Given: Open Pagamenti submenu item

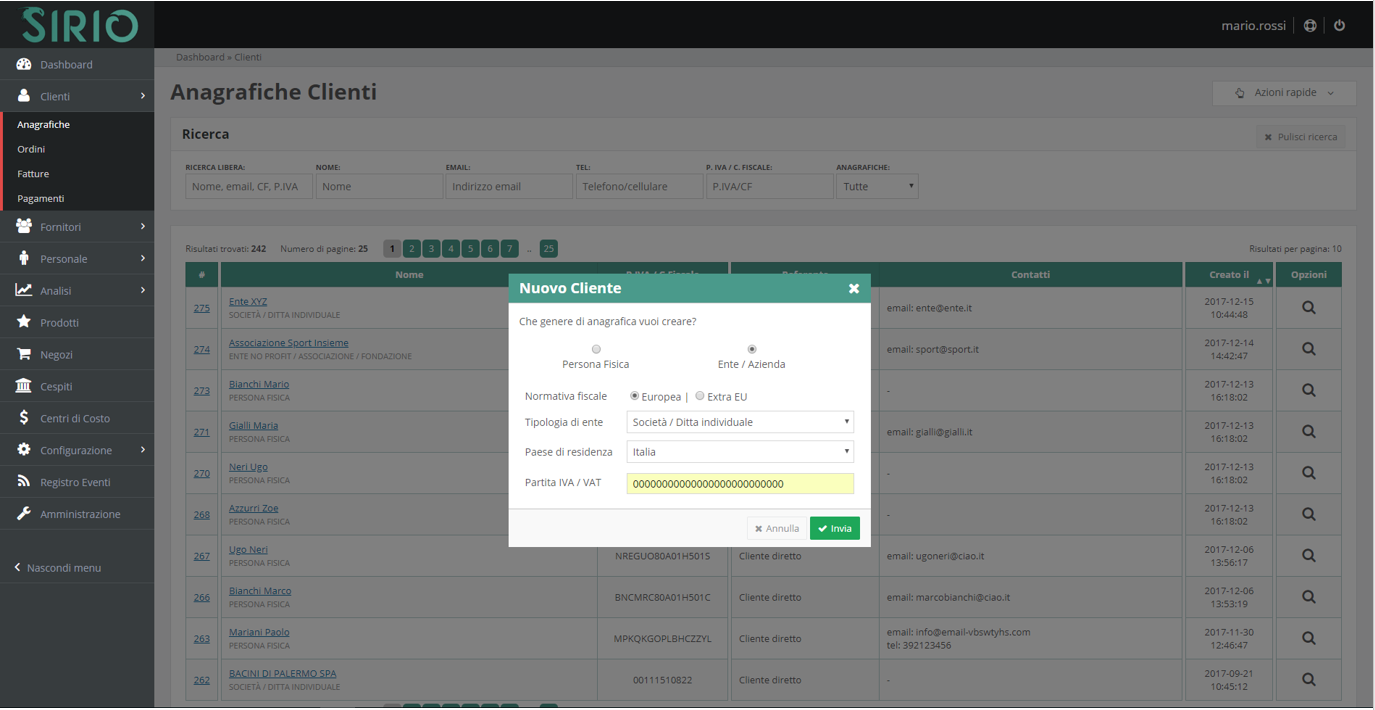Looking at the screenshot, I should (x=40, y=198).
